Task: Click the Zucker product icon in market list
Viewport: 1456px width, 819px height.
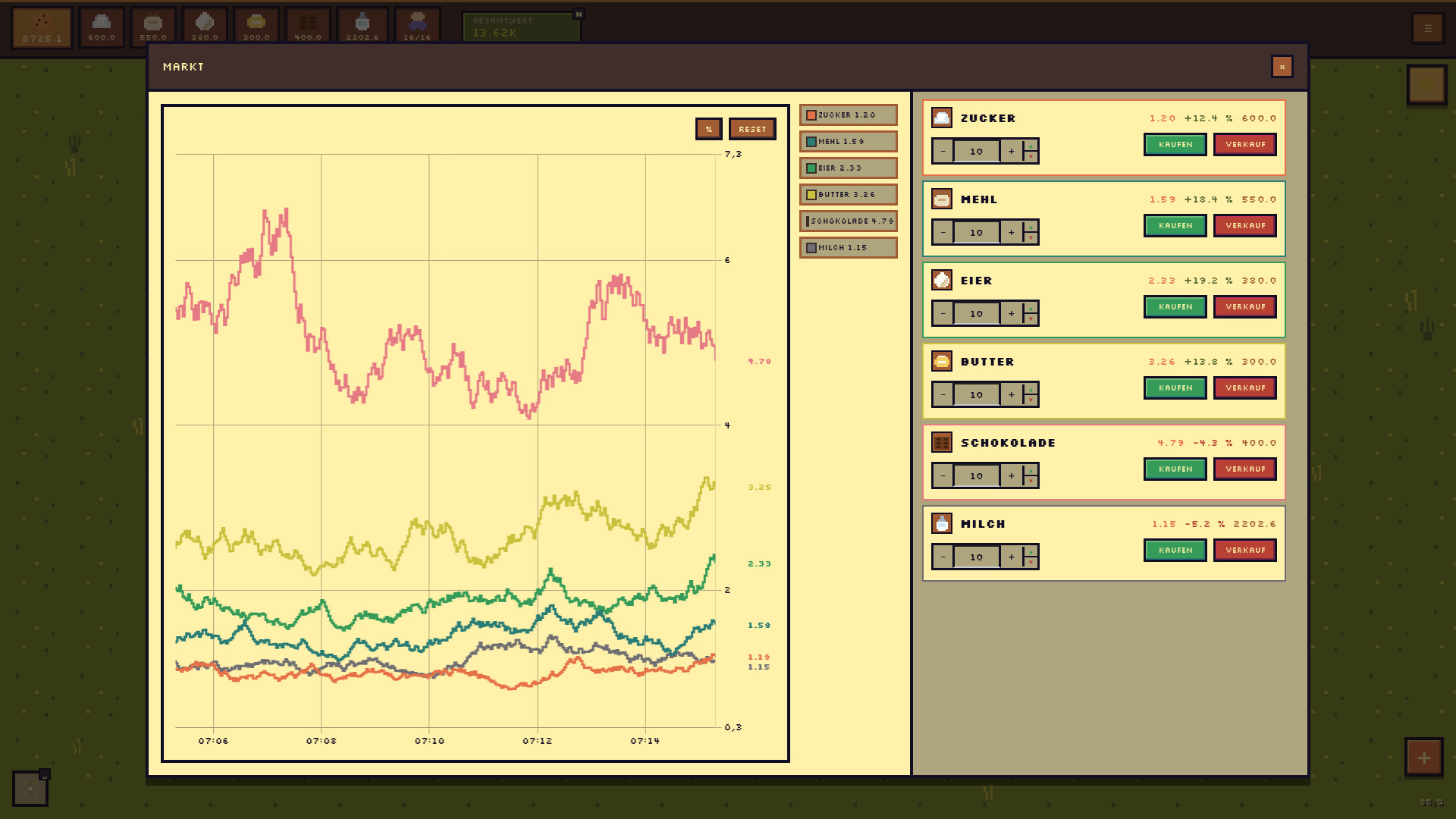Action: (x=942, y=118)
